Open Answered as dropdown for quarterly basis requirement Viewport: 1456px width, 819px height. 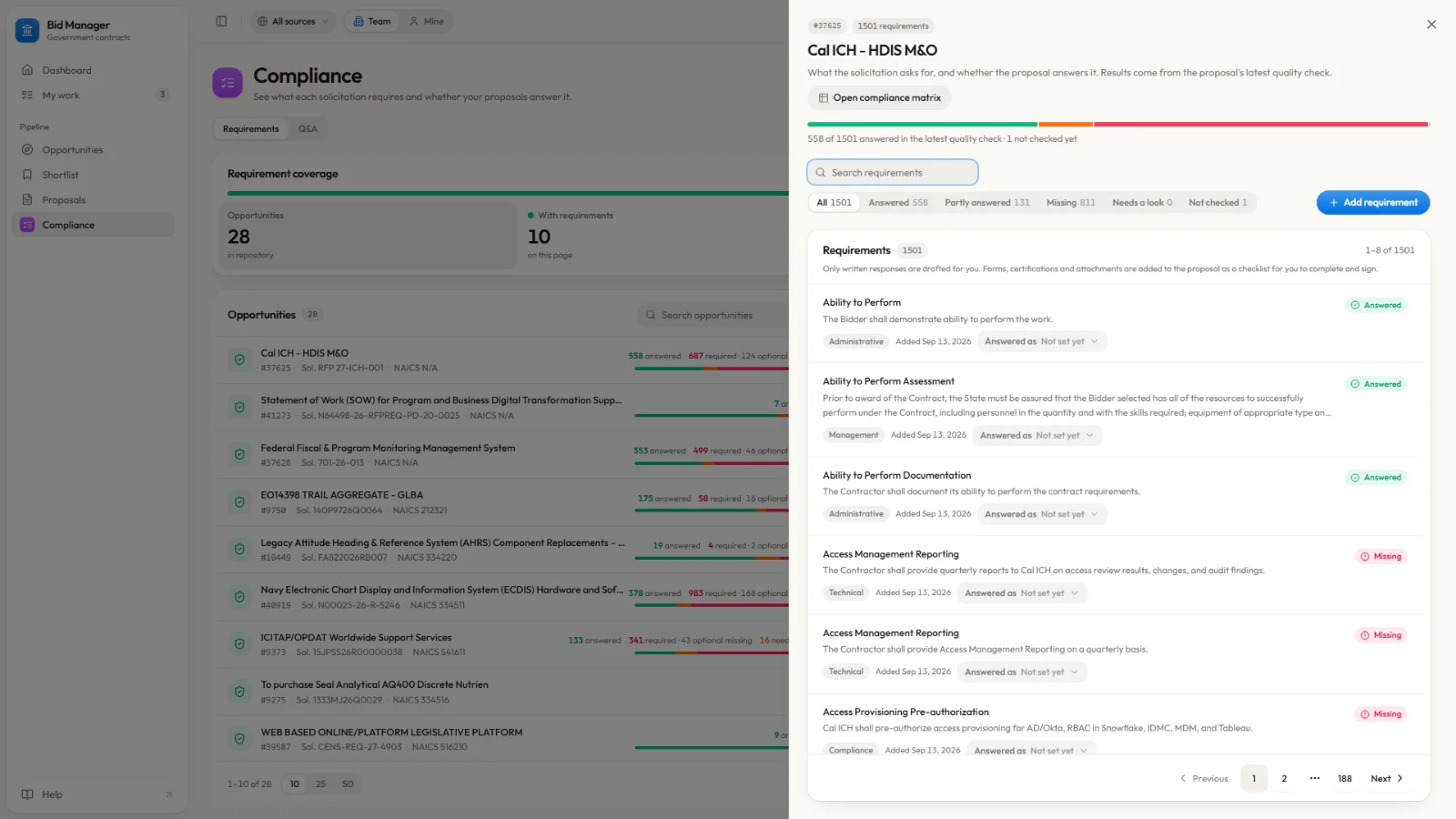(x=1022, y=672)
